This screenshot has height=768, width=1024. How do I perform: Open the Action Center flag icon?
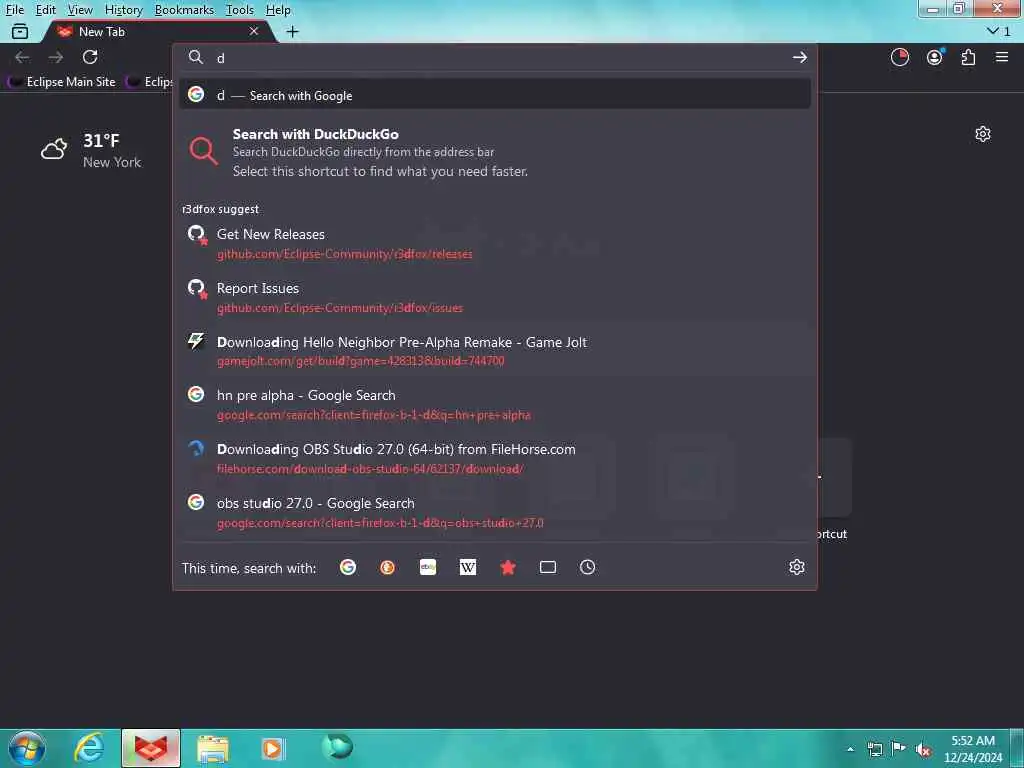coord(899,749)
